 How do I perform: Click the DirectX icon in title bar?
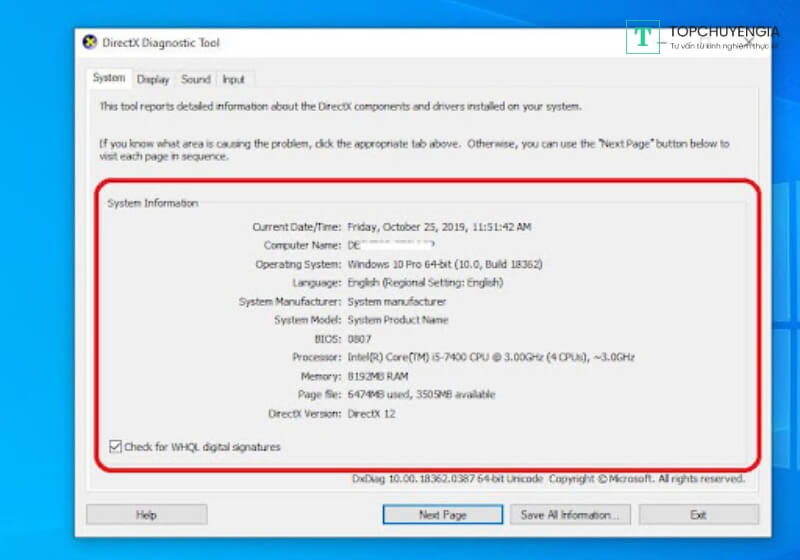[x=90, y=43]
